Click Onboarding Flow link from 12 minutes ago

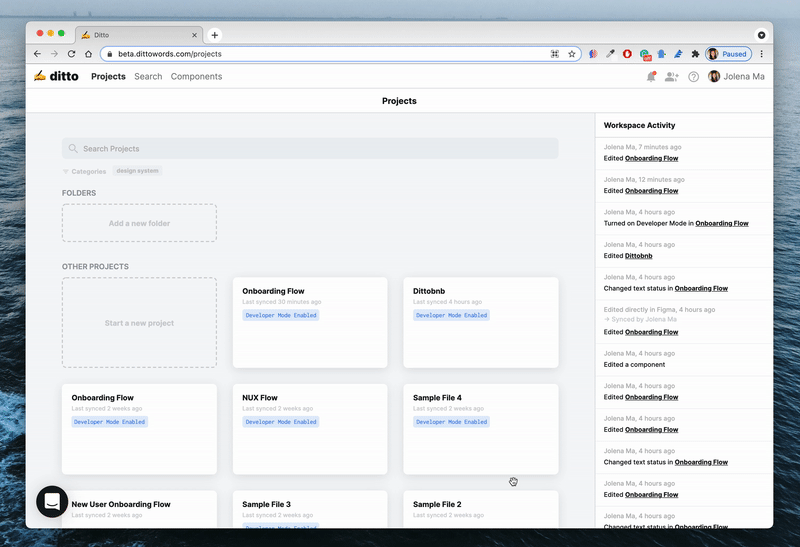[652, 191]
